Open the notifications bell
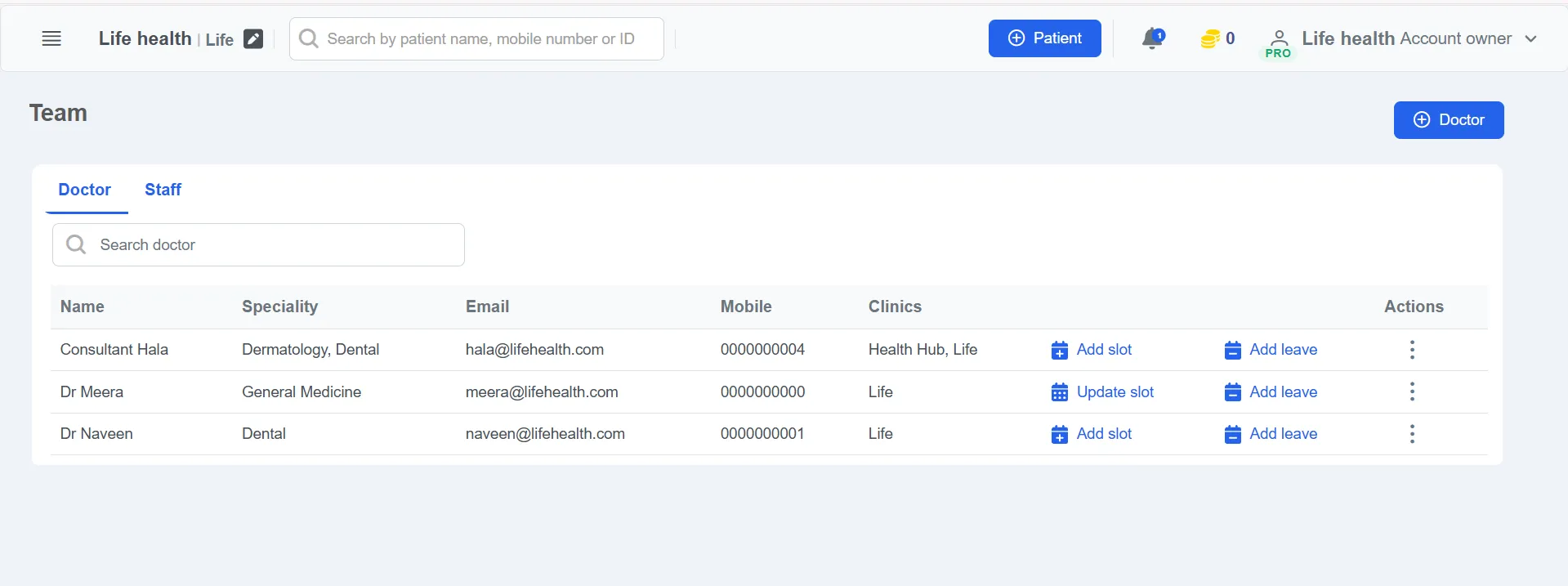 pyautogui.click(x=1153, y=38)
